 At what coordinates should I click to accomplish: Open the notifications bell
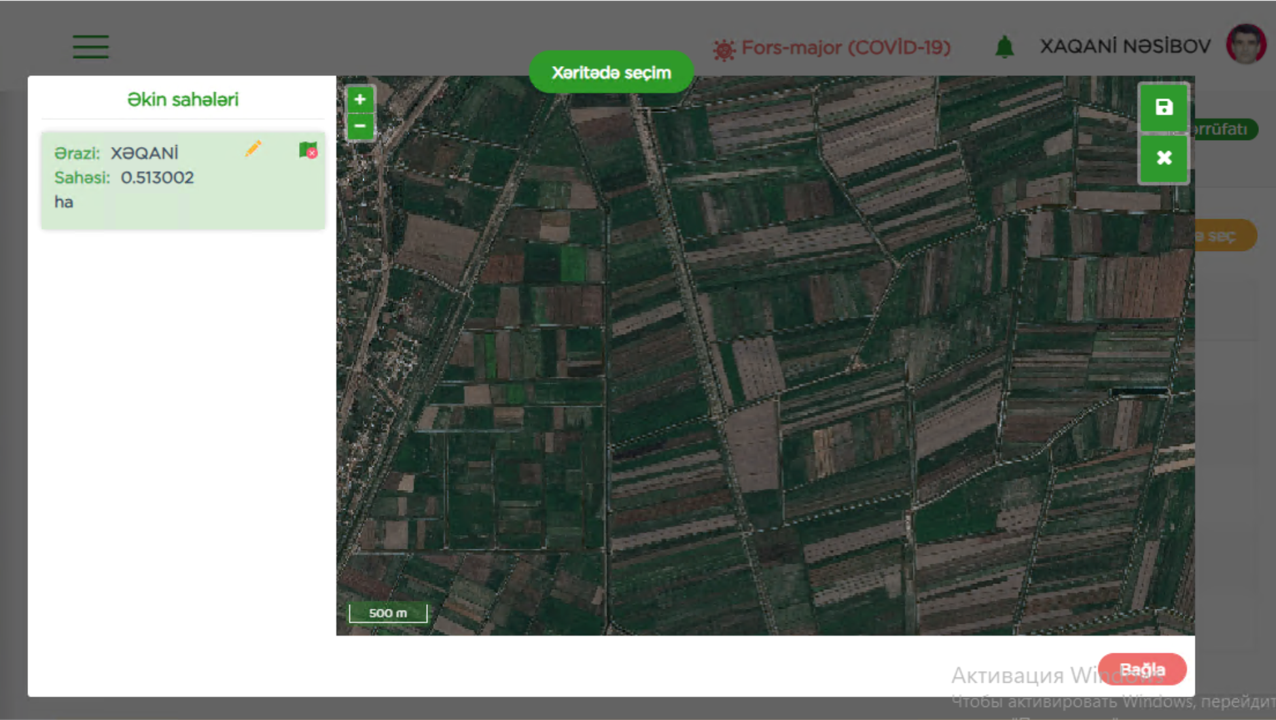tap(1004, 47)
